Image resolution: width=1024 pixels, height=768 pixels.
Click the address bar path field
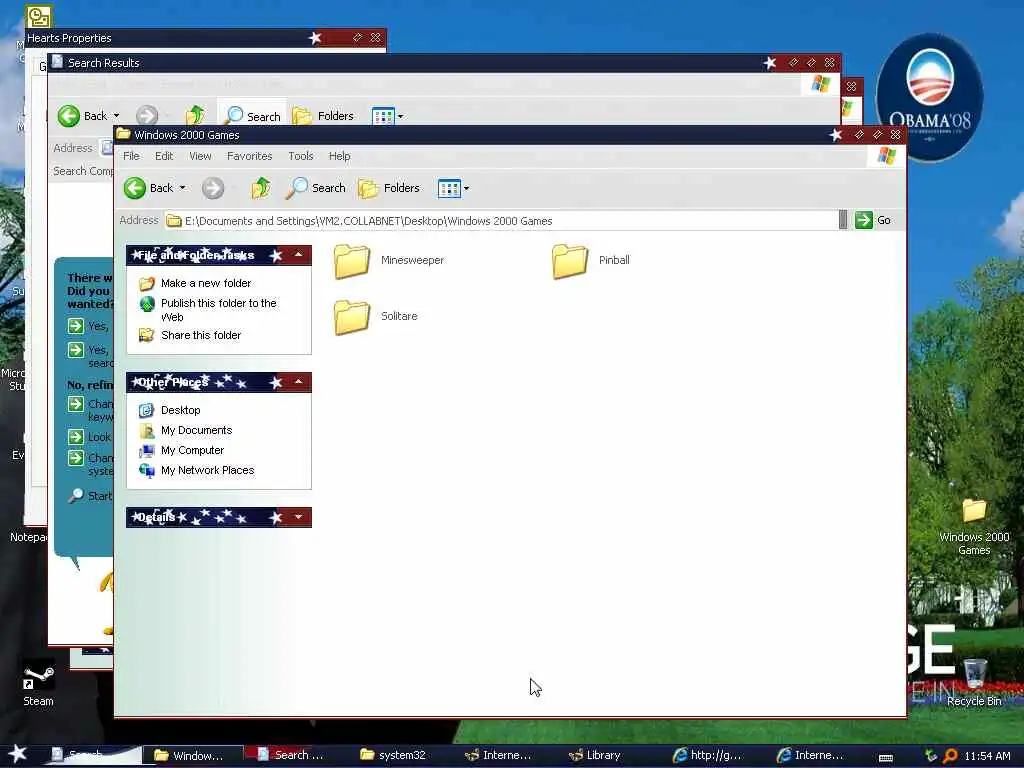[500, 221]
